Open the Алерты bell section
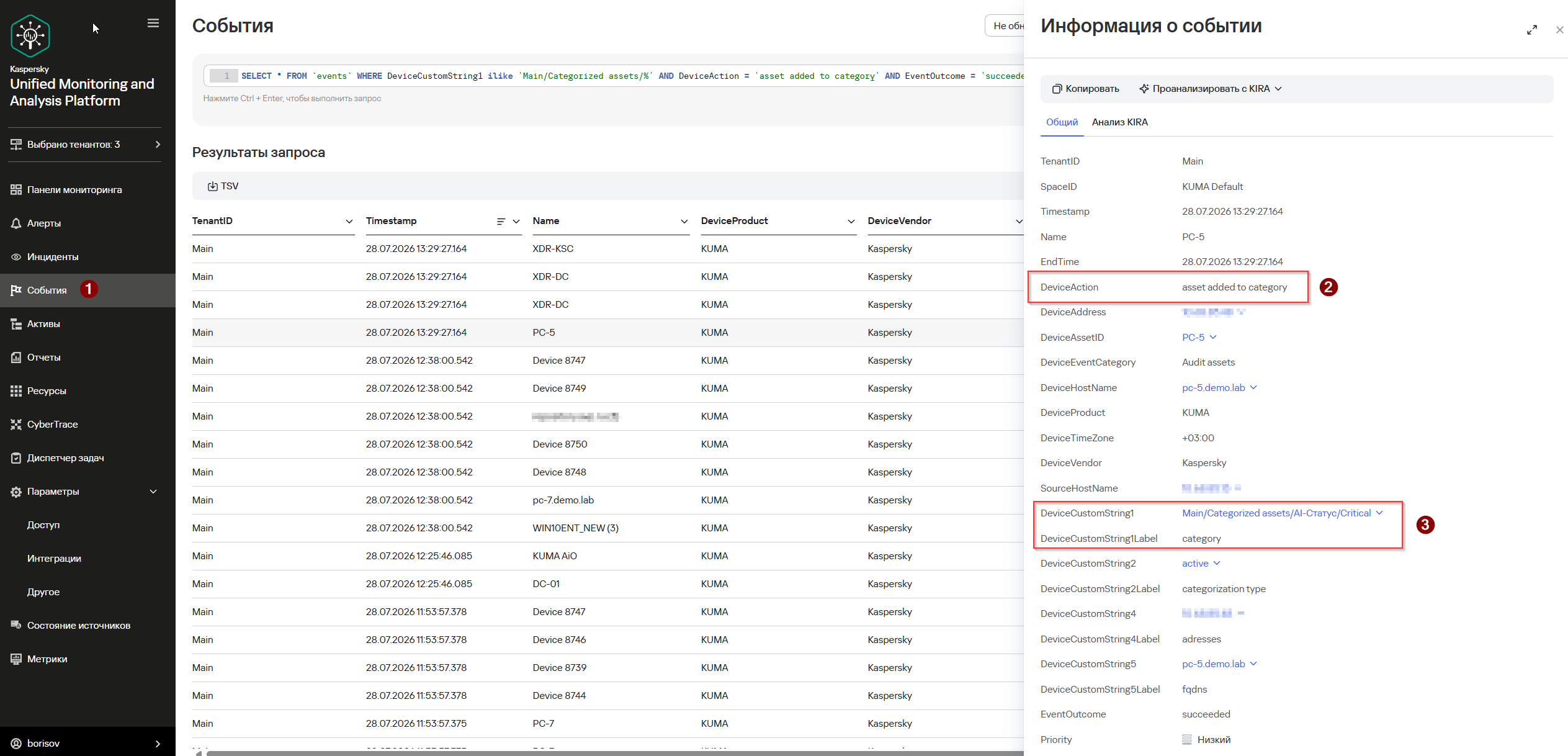This screenshot has height=756, width=1568. pos(43,223)
